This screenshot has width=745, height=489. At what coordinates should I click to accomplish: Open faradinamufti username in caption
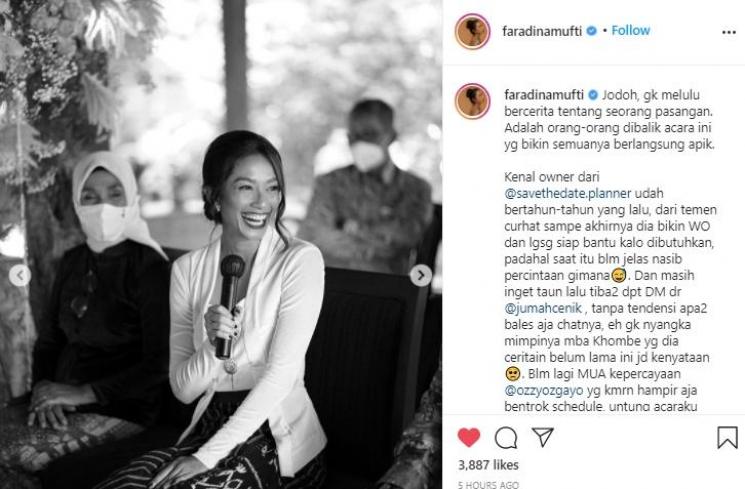point(544,95)
